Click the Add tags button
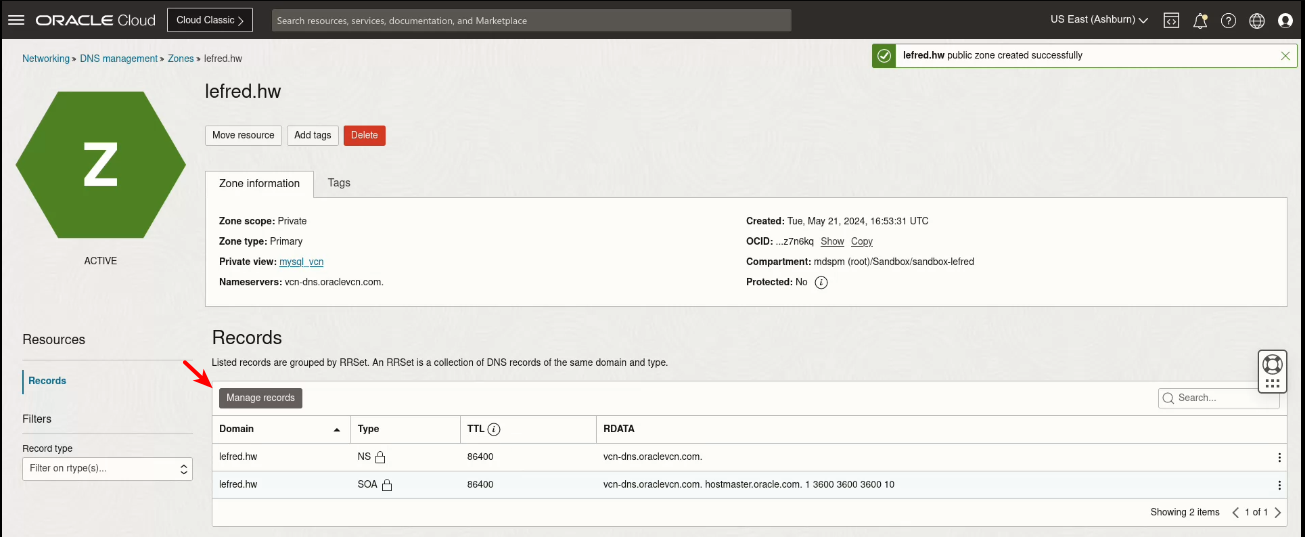1305x537 pixels. [313, 135]
